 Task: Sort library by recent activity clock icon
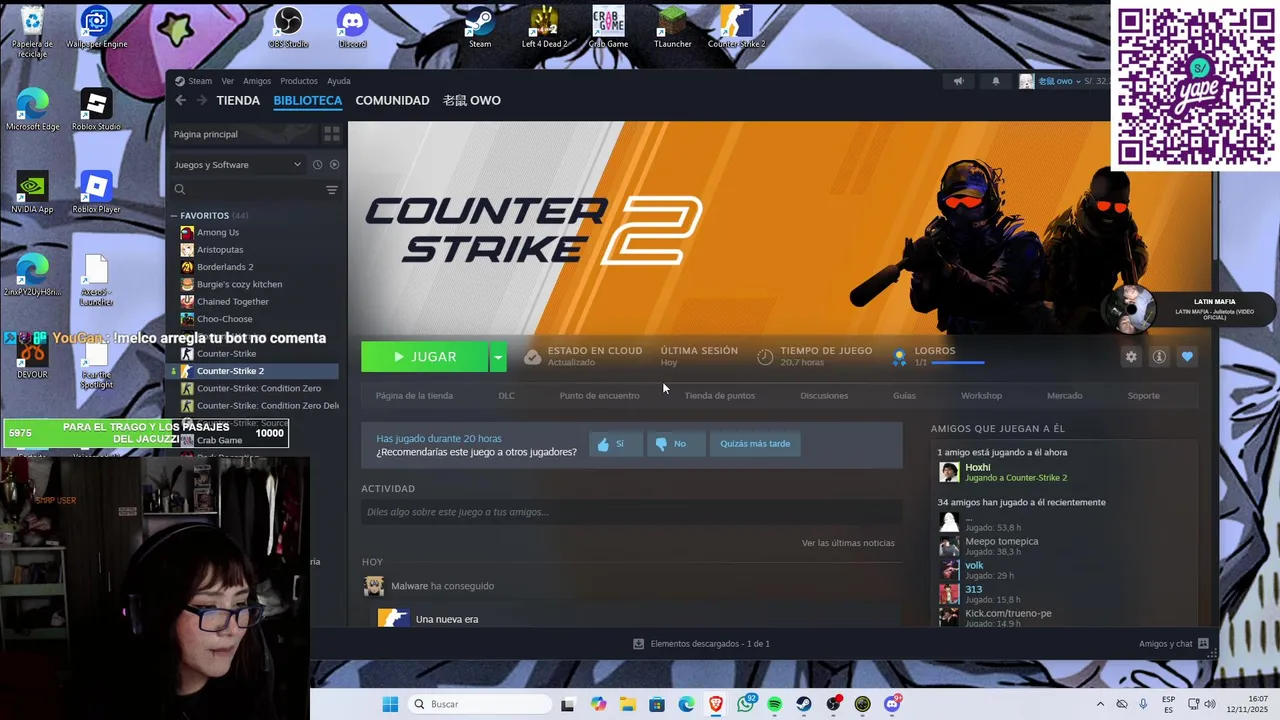(x=317, y=165)
